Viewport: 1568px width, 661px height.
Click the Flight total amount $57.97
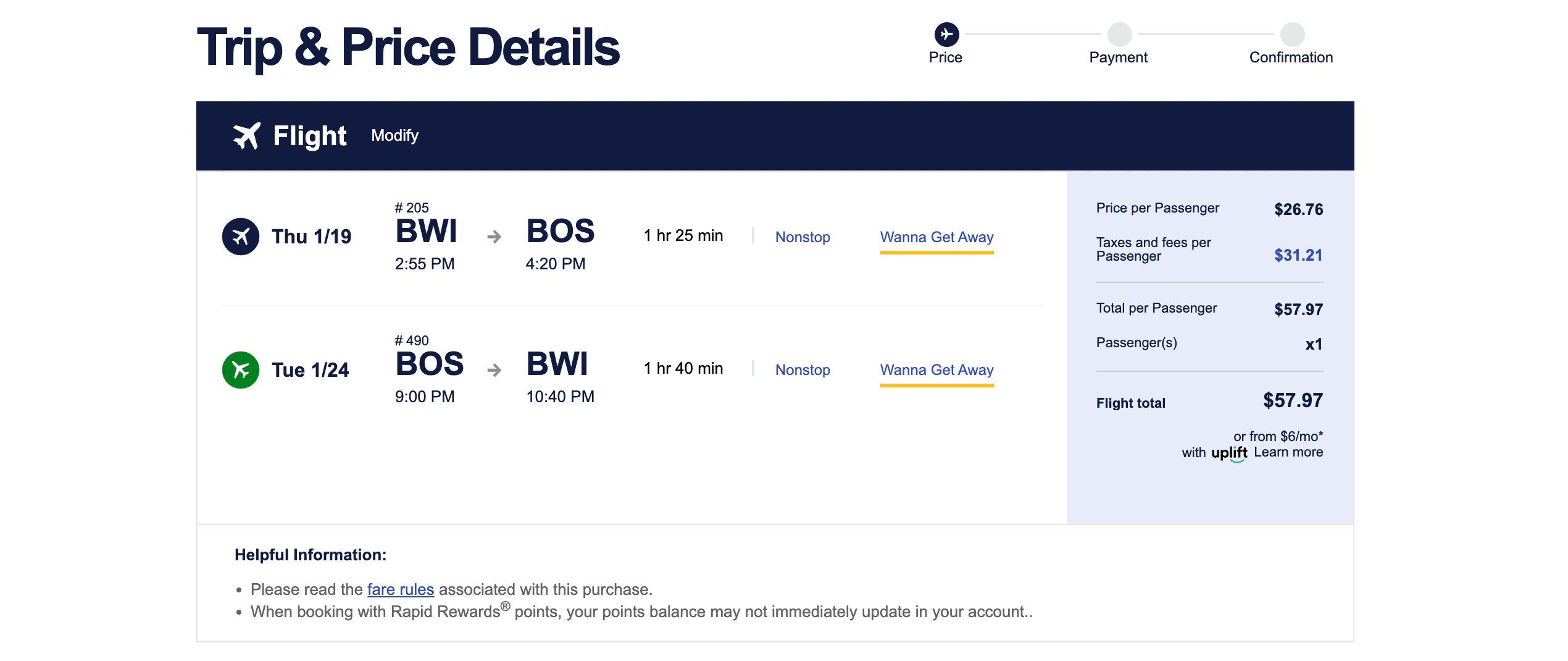tap(1293, 400)
